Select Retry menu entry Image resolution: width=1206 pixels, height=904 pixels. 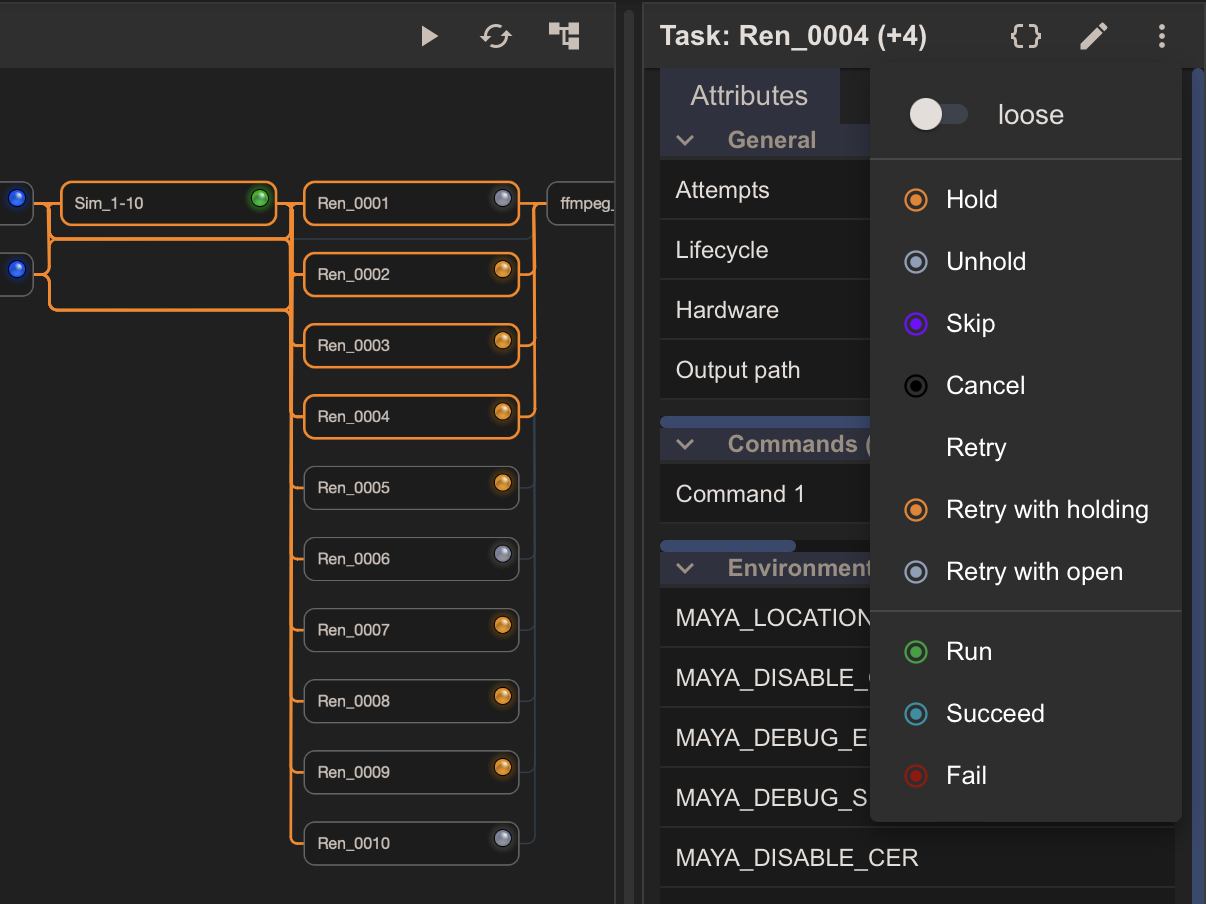tap(1026, 447)
